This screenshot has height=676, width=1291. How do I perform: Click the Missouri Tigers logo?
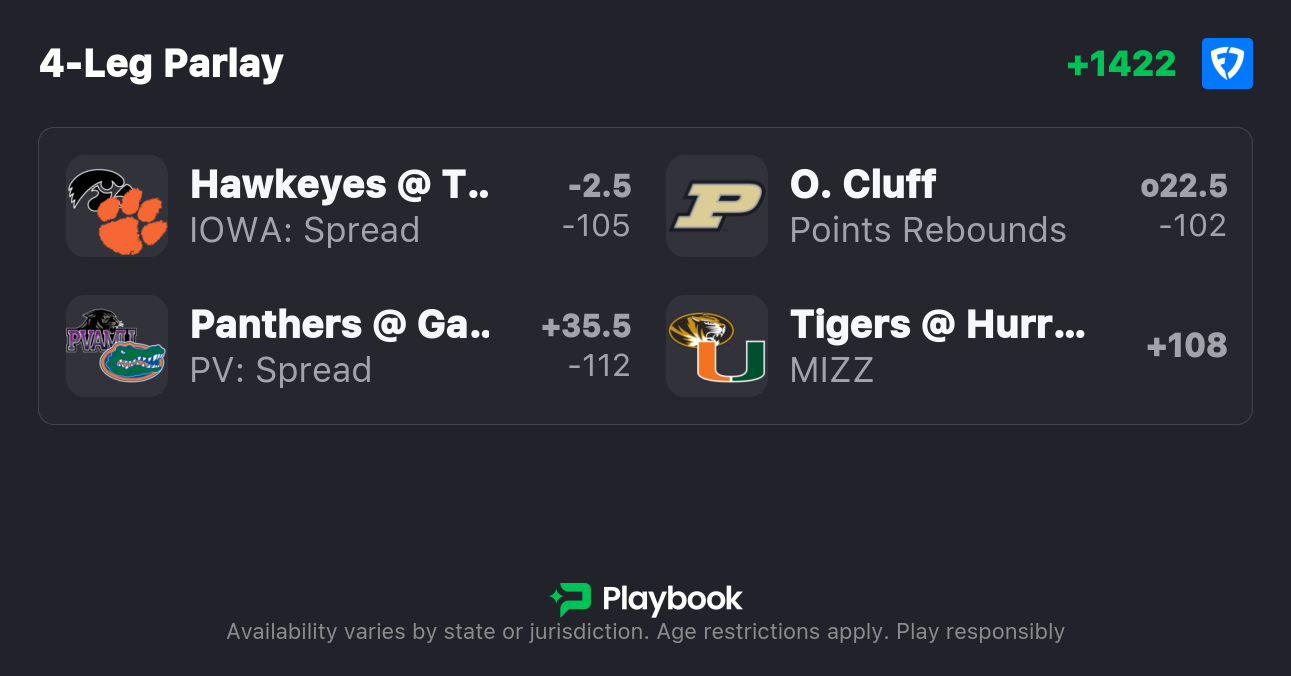coord(700,330)
